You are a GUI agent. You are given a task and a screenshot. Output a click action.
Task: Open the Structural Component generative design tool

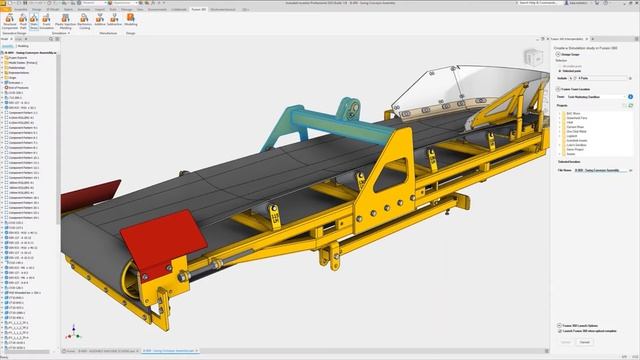tap(9, 21)
